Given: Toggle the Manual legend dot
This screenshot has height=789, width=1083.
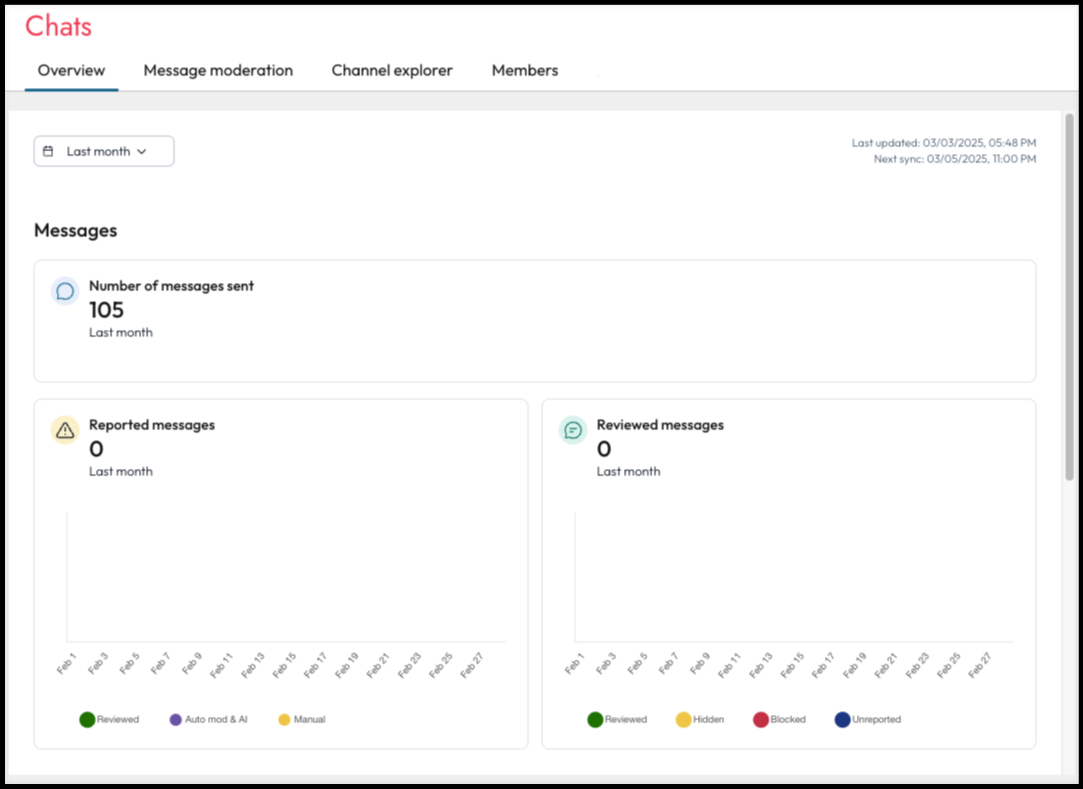Looking at the screenshot, I should click(x=284, y=719).
